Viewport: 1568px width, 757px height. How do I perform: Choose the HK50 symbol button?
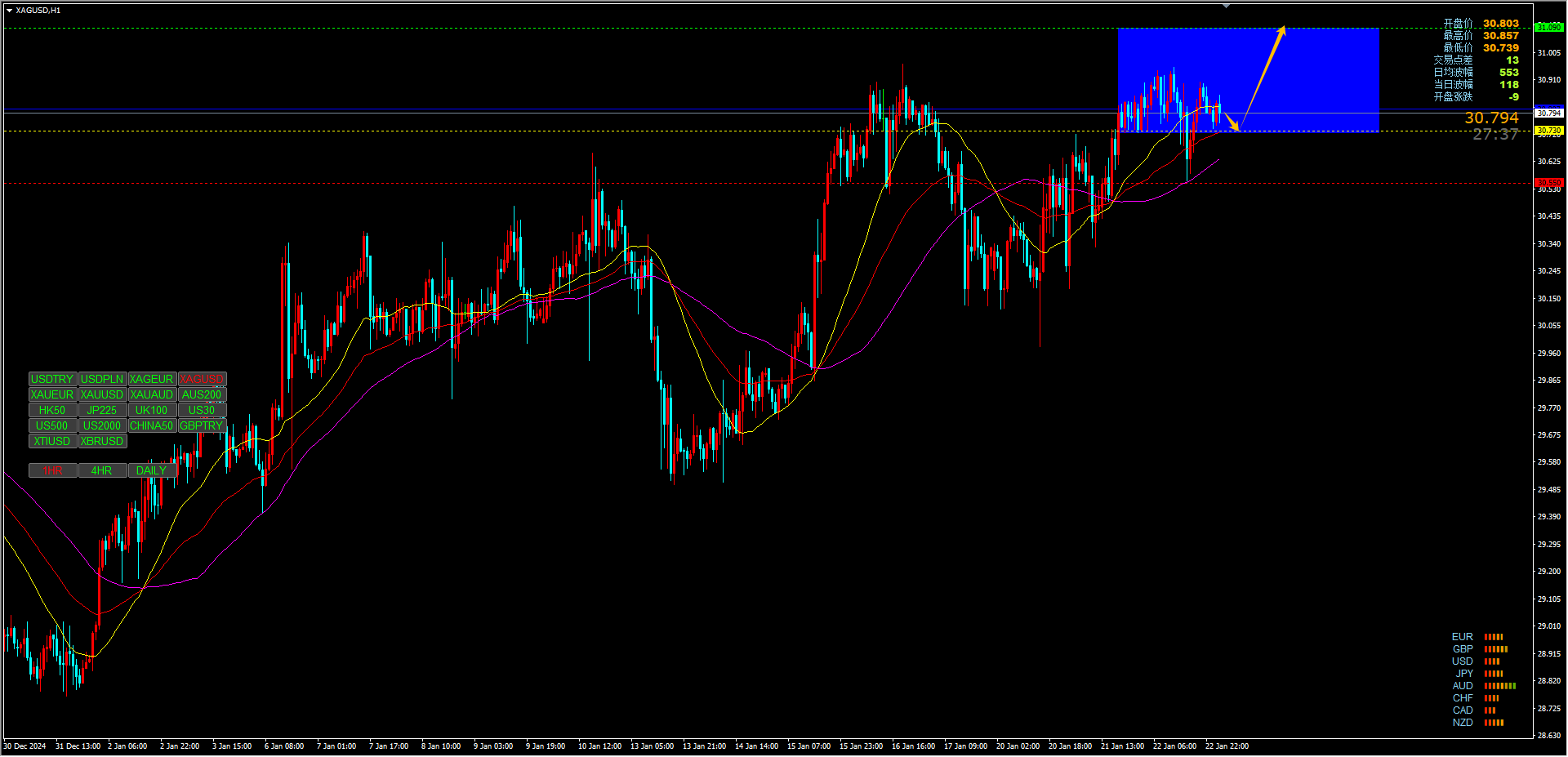coord(53,411)
